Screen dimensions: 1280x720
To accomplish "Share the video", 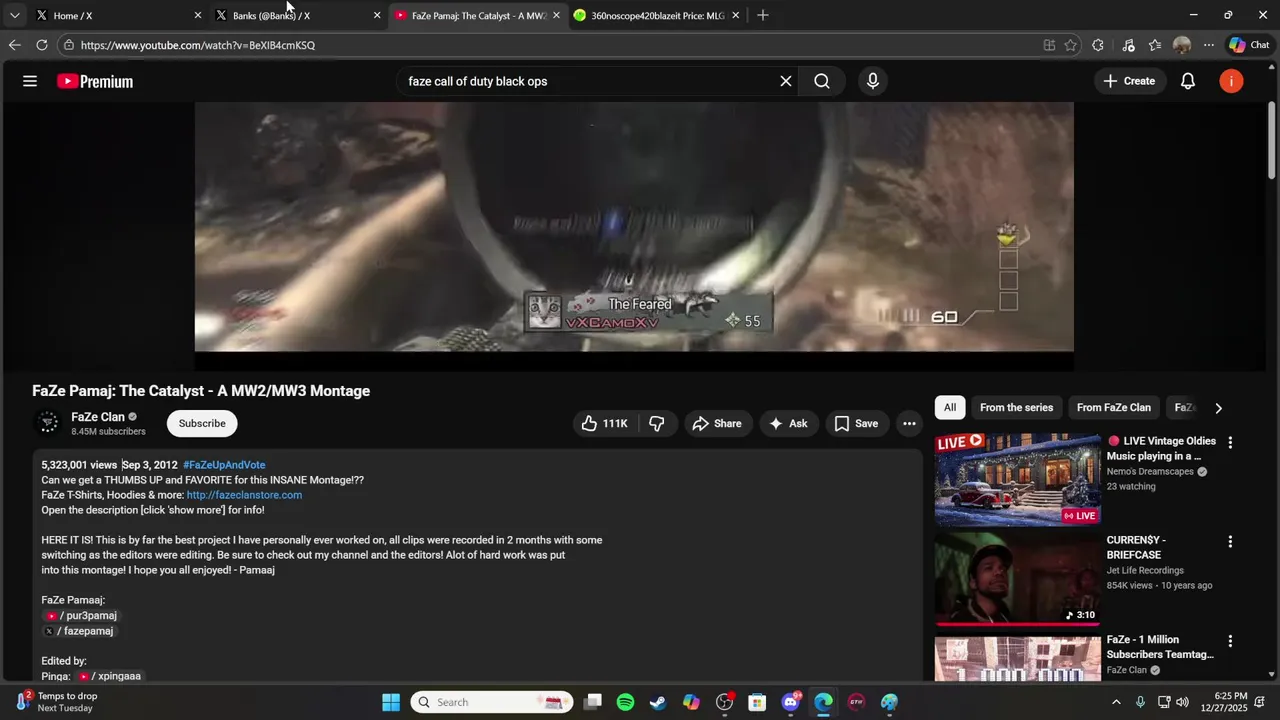I will pos(717,423).
